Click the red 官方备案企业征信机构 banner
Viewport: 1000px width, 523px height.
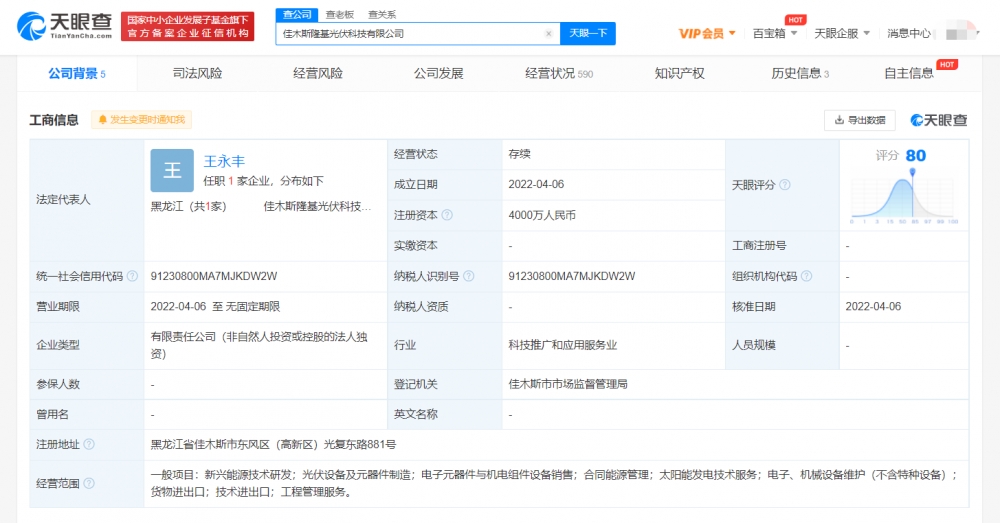point(188,26)
